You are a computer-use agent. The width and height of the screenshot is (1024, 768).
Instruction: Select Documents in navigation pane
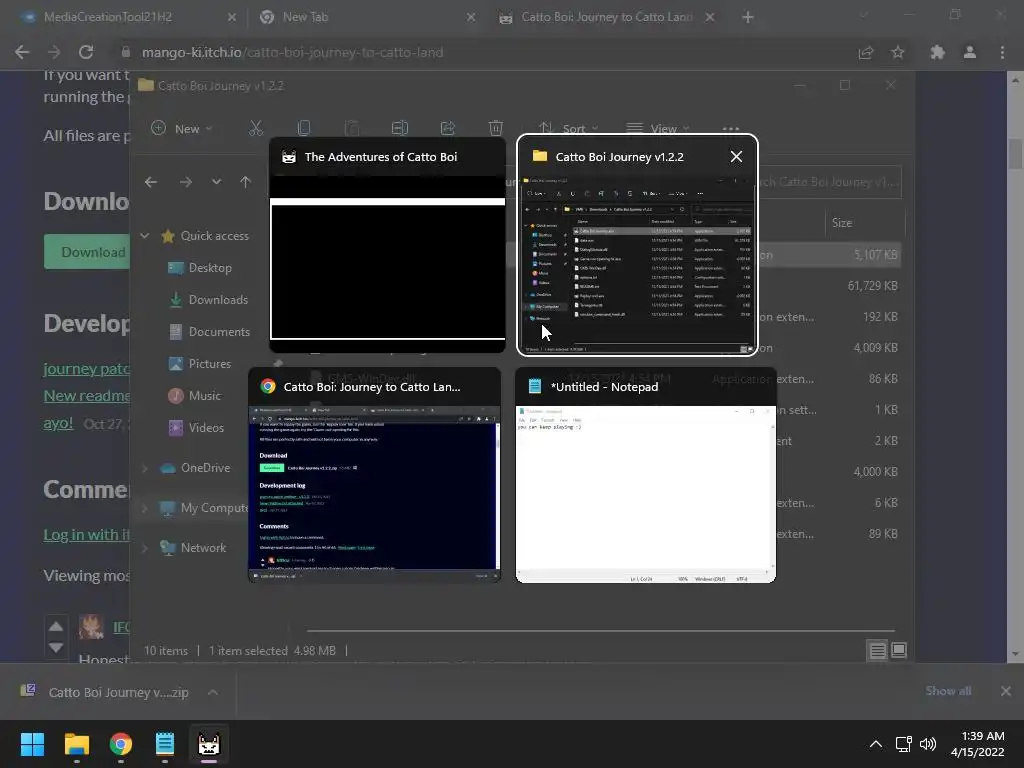click(209, 332)
